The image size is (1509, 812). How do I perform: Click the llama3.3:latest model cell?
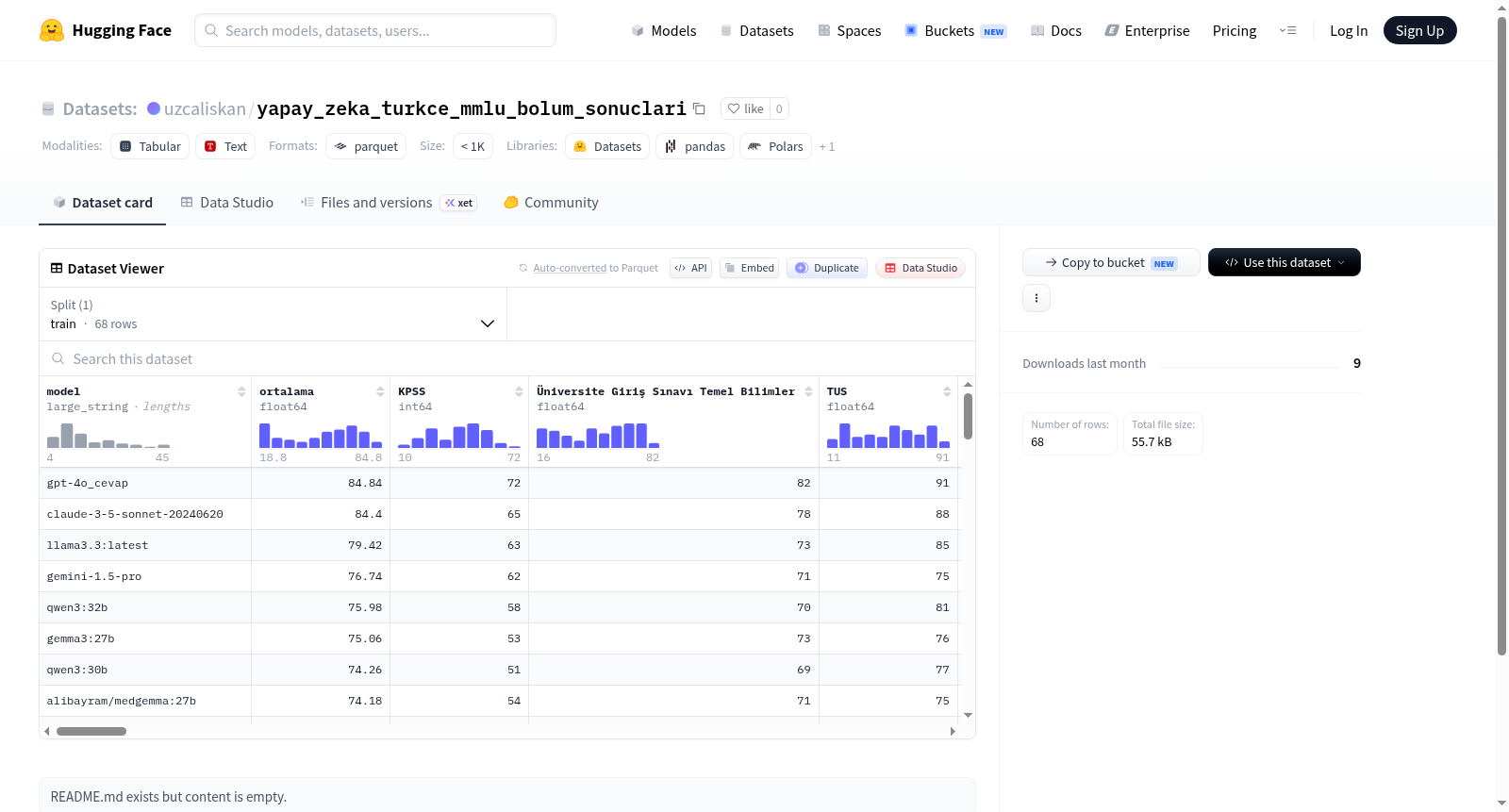pyautogui.click(x=145, y=545)
